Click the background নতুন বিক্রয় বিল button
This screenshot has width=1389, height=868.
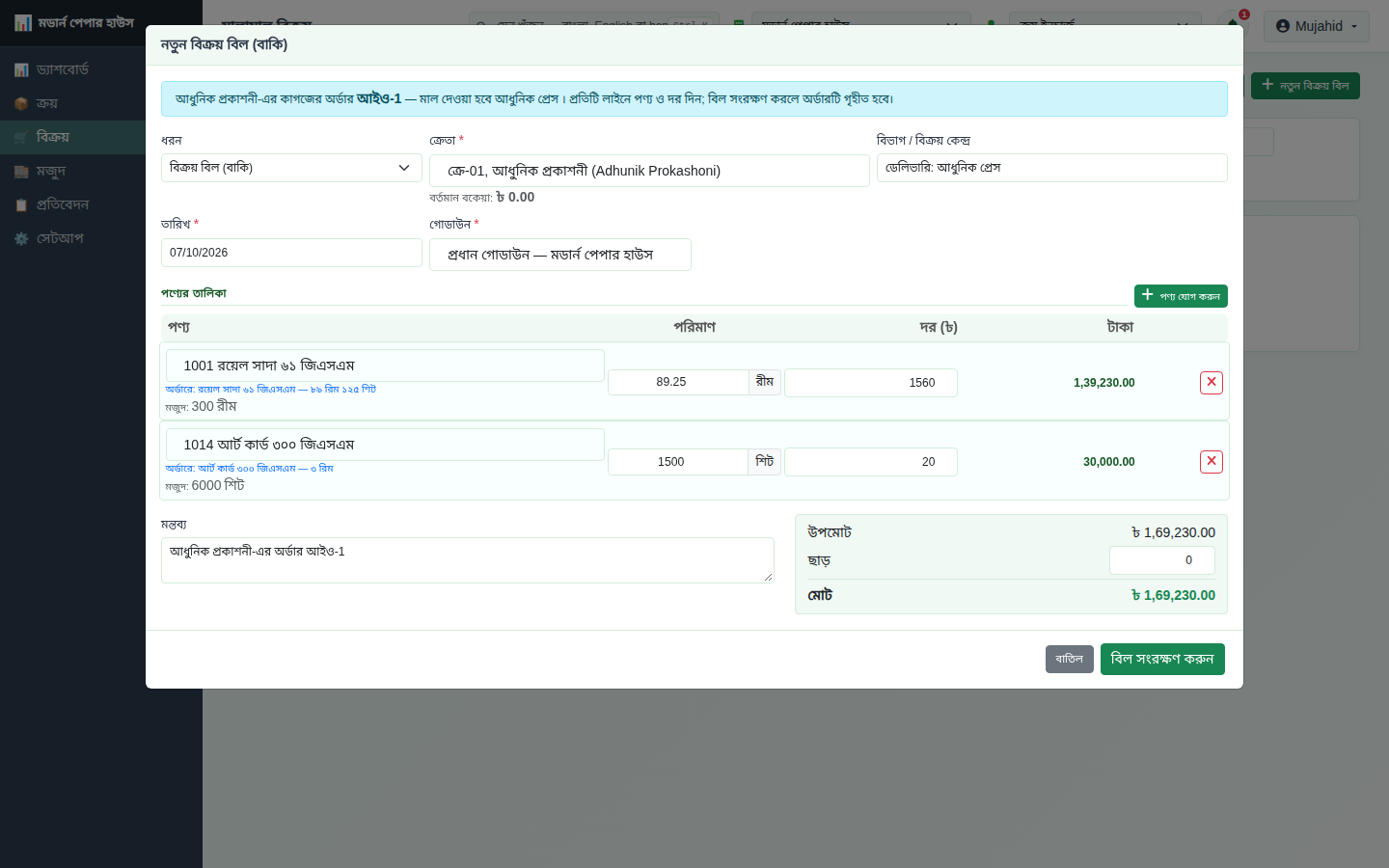pos(1306,86)
